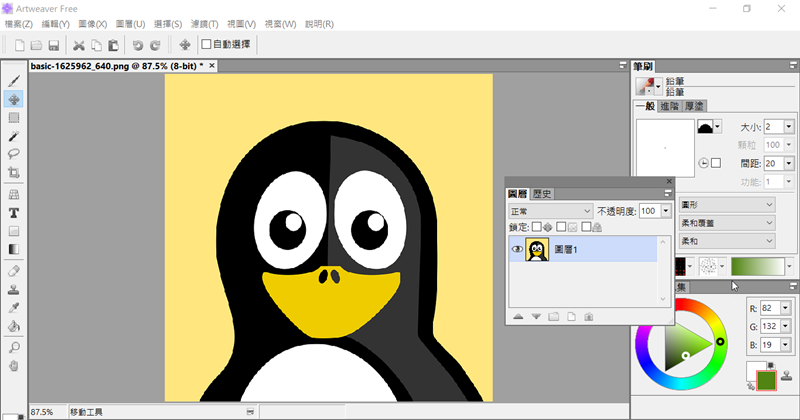The height and width of the screenshot is (420, 800).
Task: Open the 濾鏡(T) menu
Action: (x=204, y=23)
